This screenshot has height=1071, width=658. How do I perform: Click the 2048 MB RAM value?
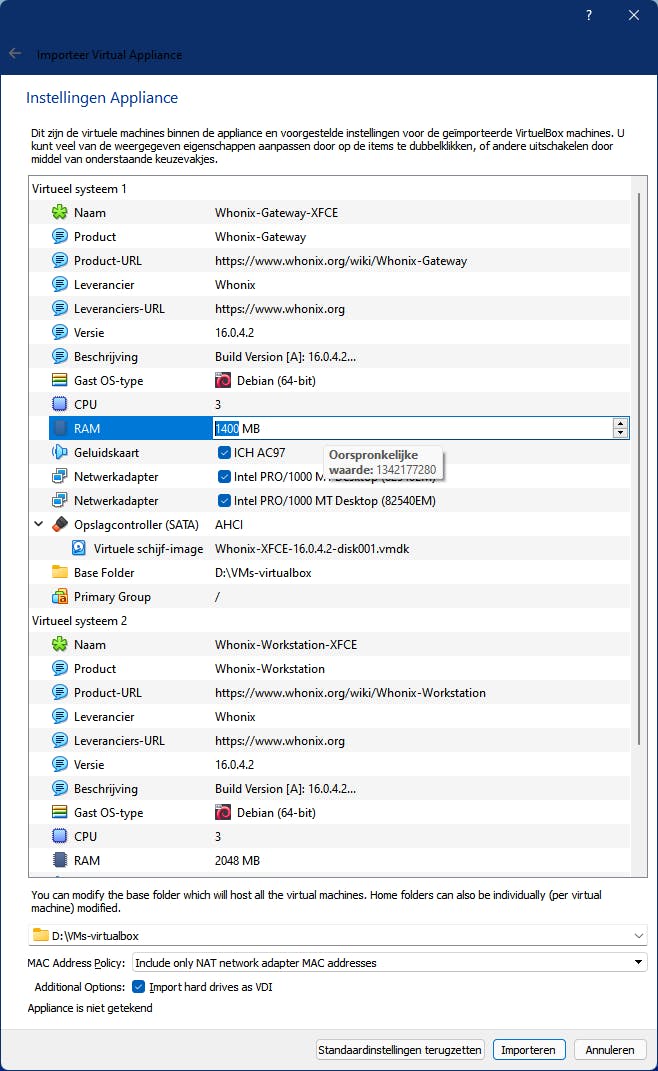[x=237, y=861]
